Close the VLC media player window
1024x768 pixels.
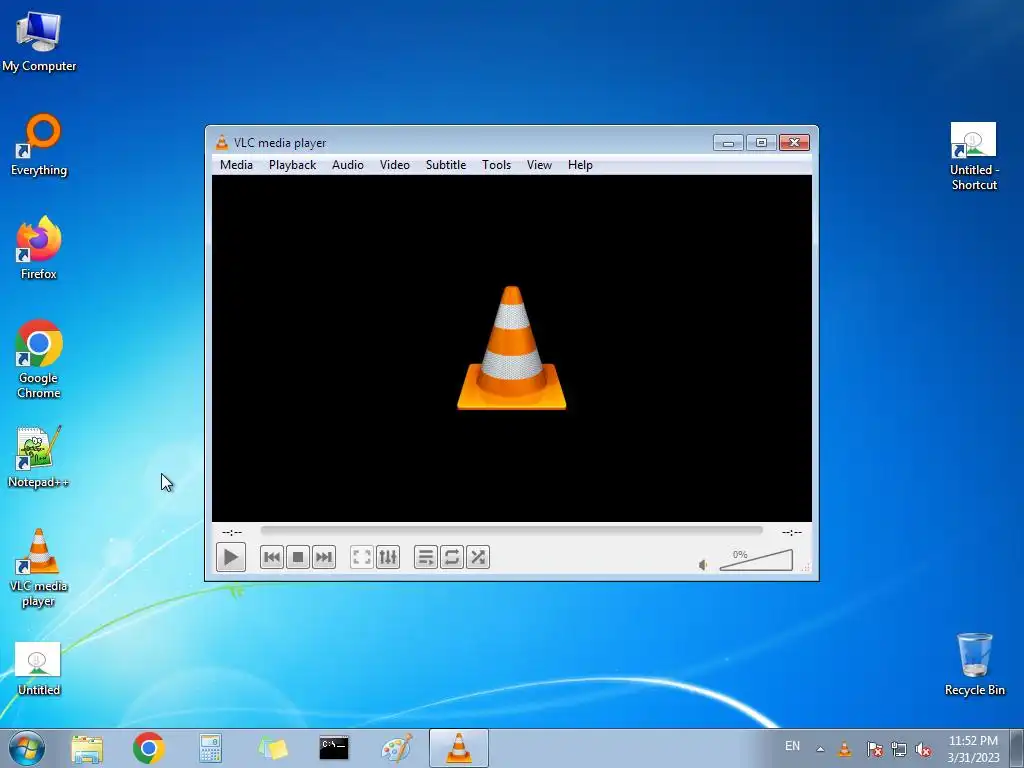[794, 142]
